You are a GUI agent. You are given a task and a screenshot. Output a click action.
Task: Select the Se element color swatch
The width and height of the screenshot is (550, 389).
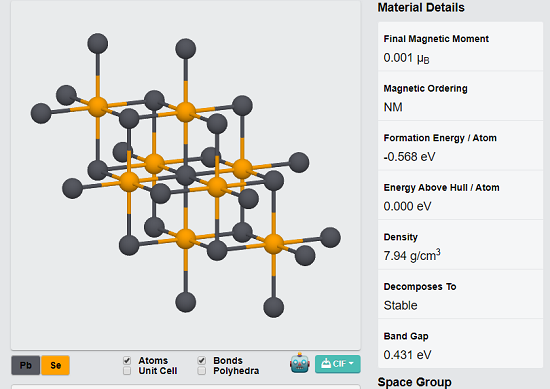click(55, 365)
